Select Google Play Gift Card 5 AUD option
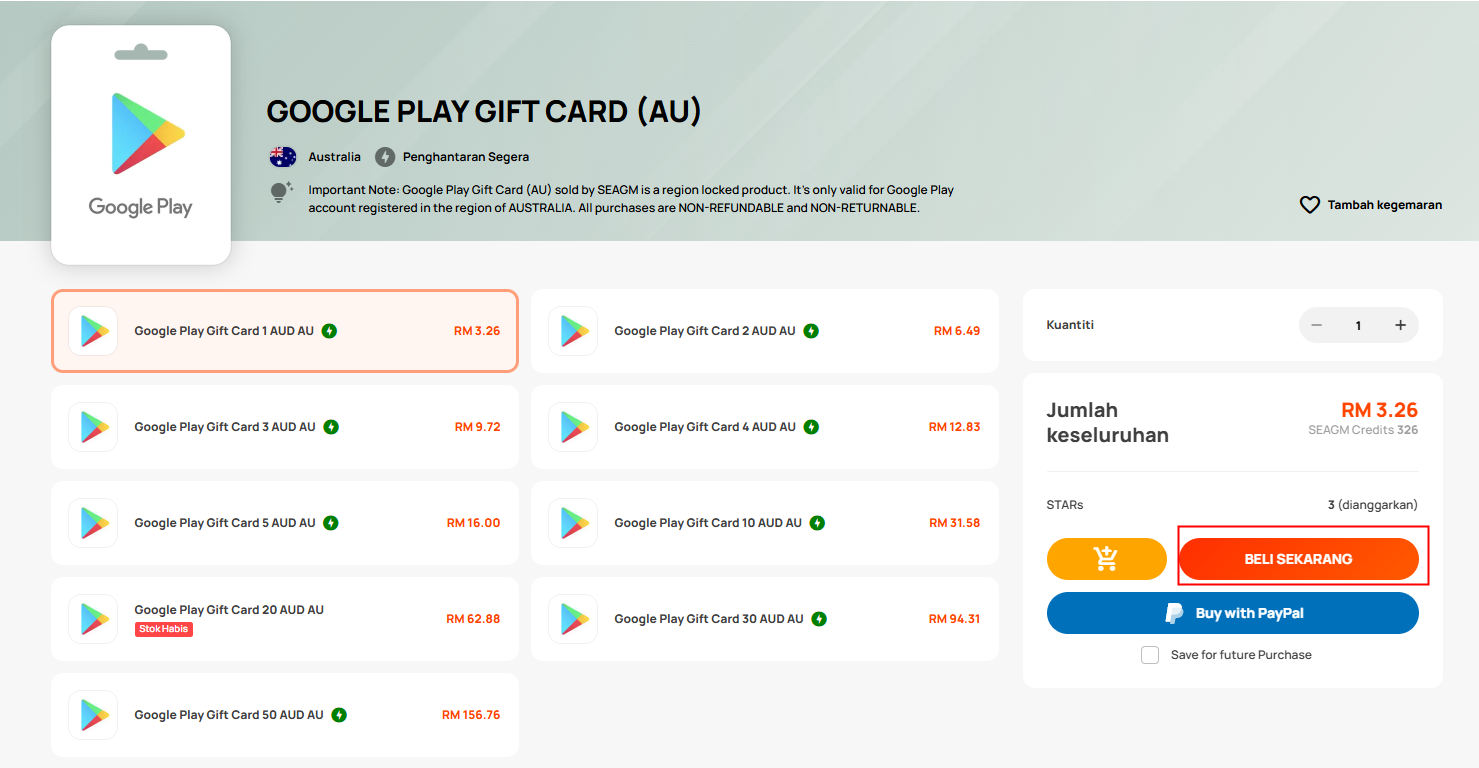This screenshot has width=1479, height=768. (285, 523)
